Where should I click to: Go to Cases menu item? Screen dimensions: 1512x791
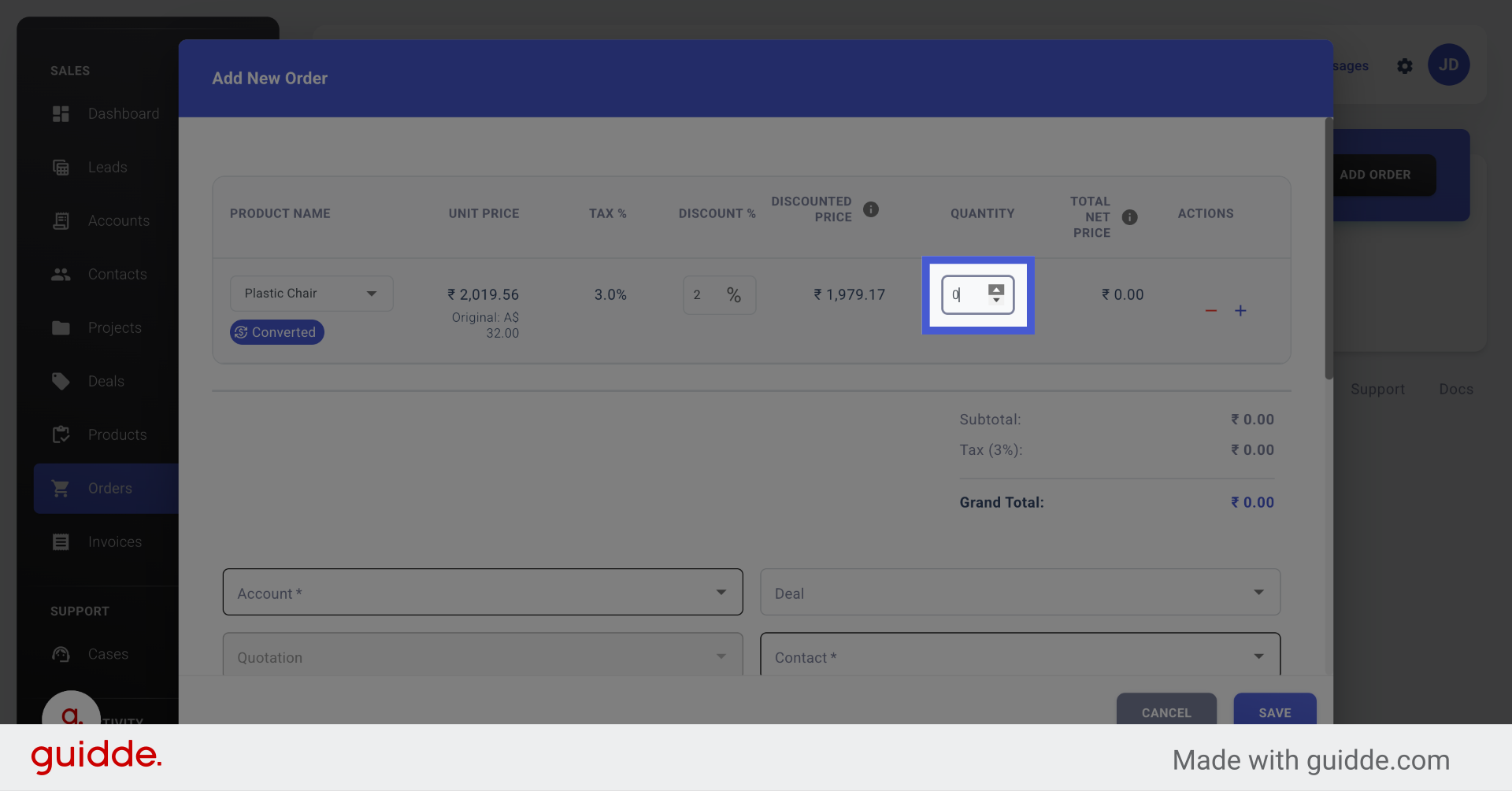point(108,654)
